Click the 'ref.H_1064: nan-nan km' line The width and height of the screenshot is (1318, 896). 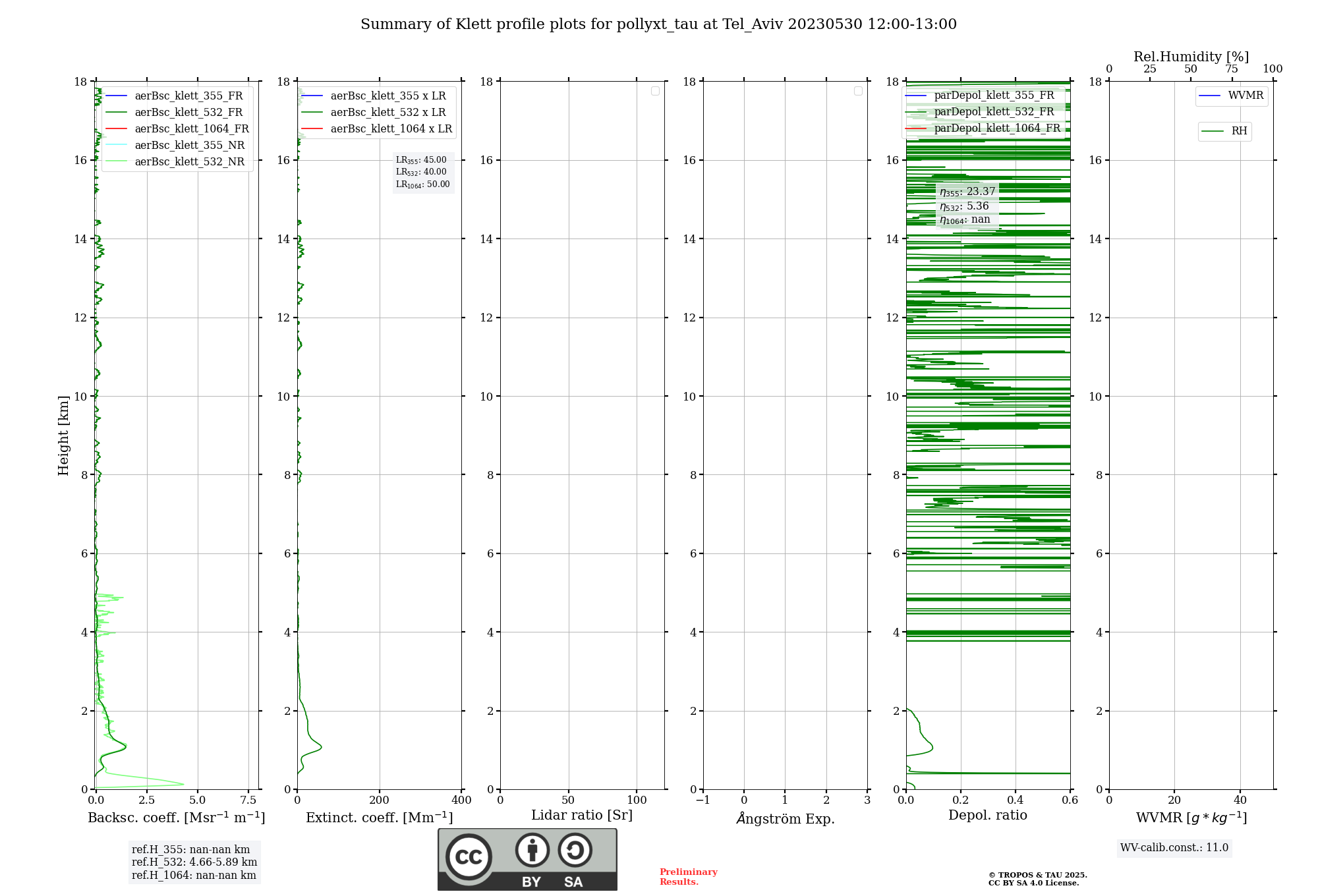tap(194, 876)
